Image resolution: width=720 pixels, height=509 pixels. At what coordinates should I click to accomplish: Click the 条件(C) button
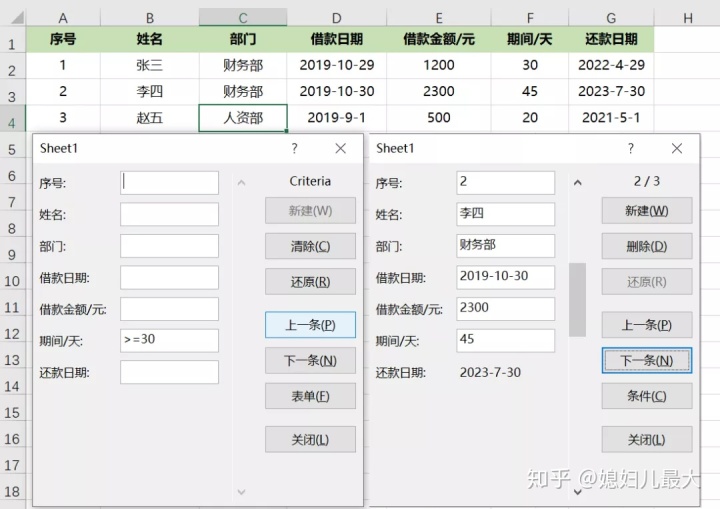647,396
